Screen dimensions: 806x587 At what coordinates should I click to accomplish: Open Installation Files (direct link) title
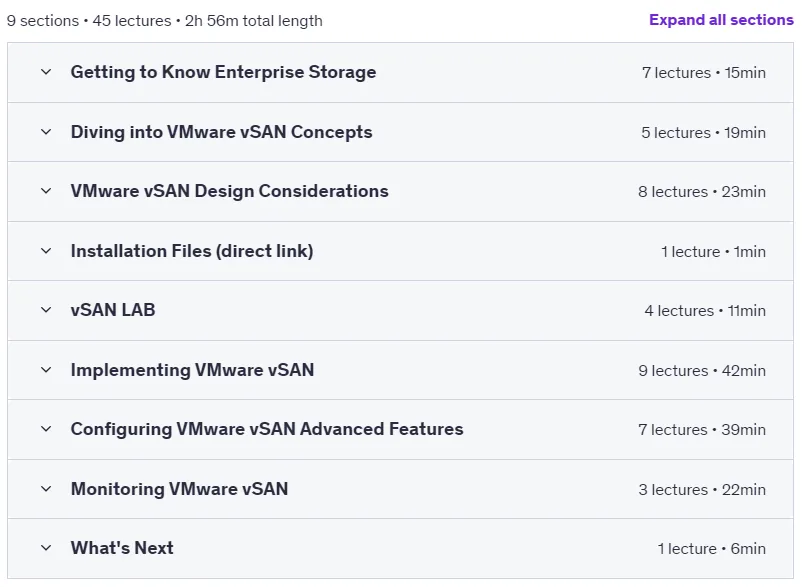coord(192,251)
